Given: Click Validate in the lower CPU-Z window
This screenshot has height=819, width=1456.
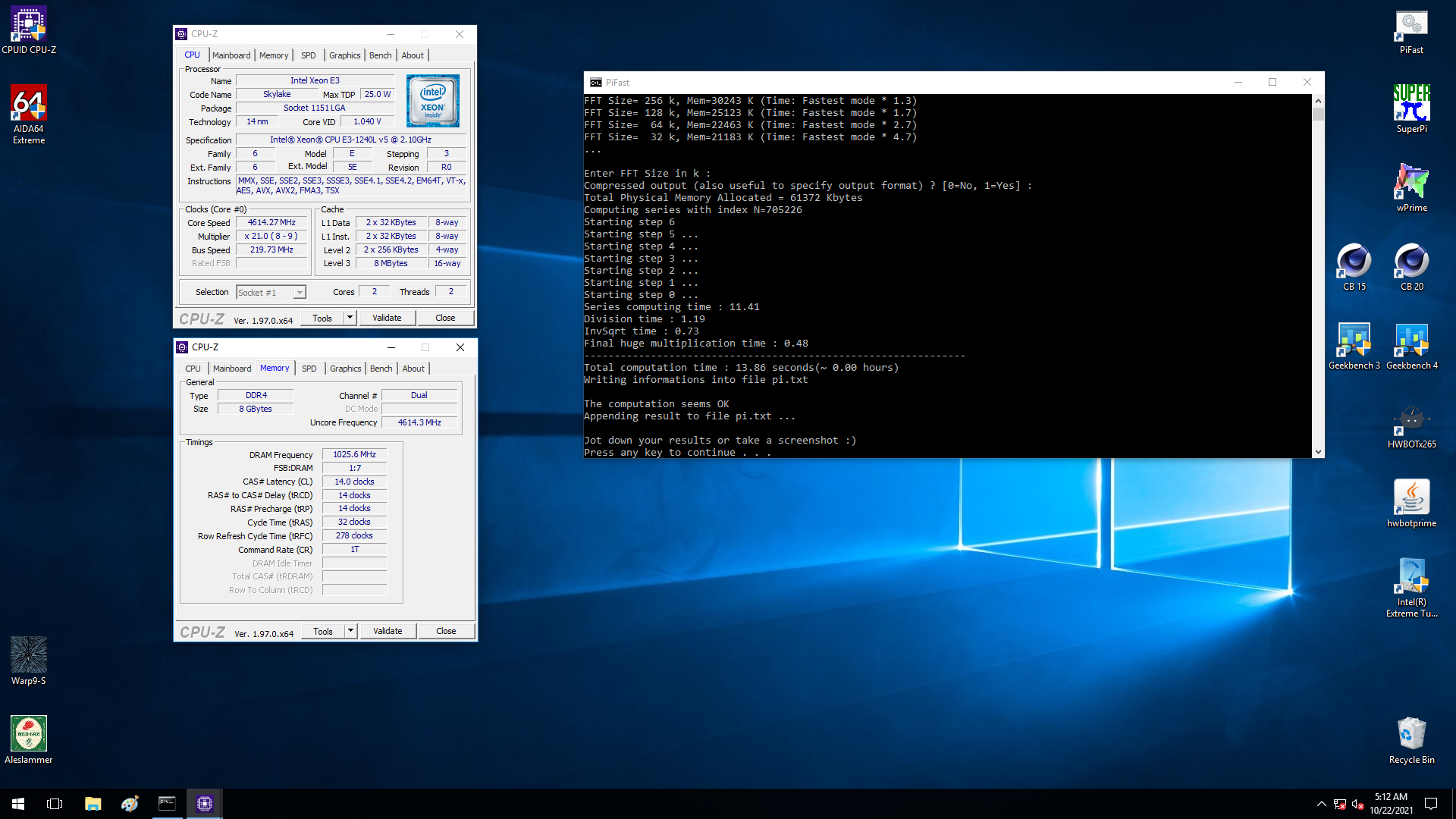Looking at the screenshot, I should coord(388,631).
